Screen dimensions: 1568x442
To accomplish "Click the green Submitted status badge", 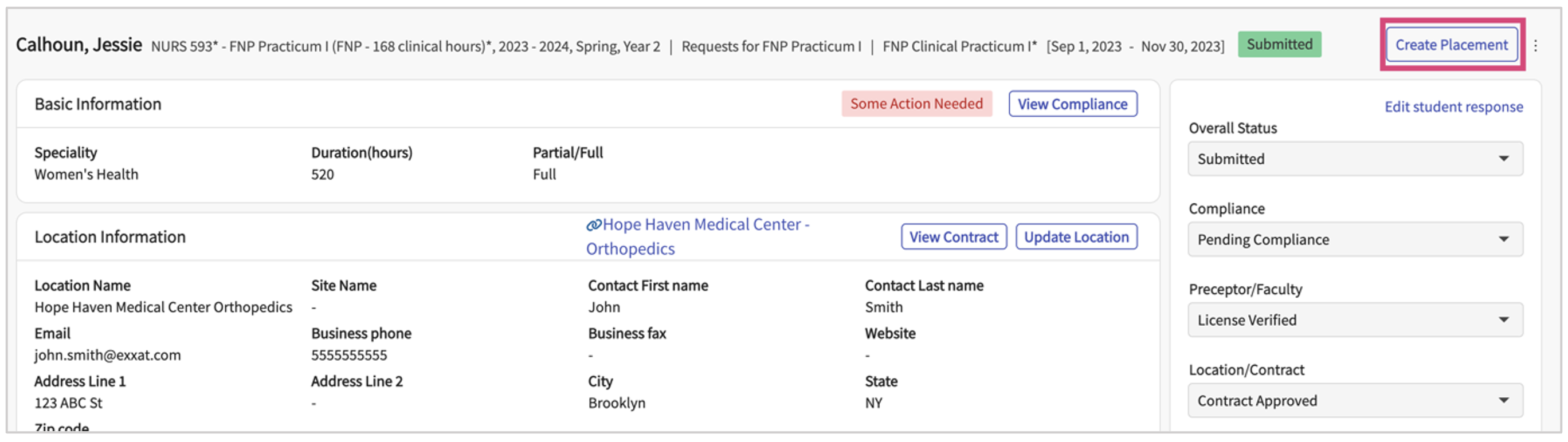I will (1279, 45).
